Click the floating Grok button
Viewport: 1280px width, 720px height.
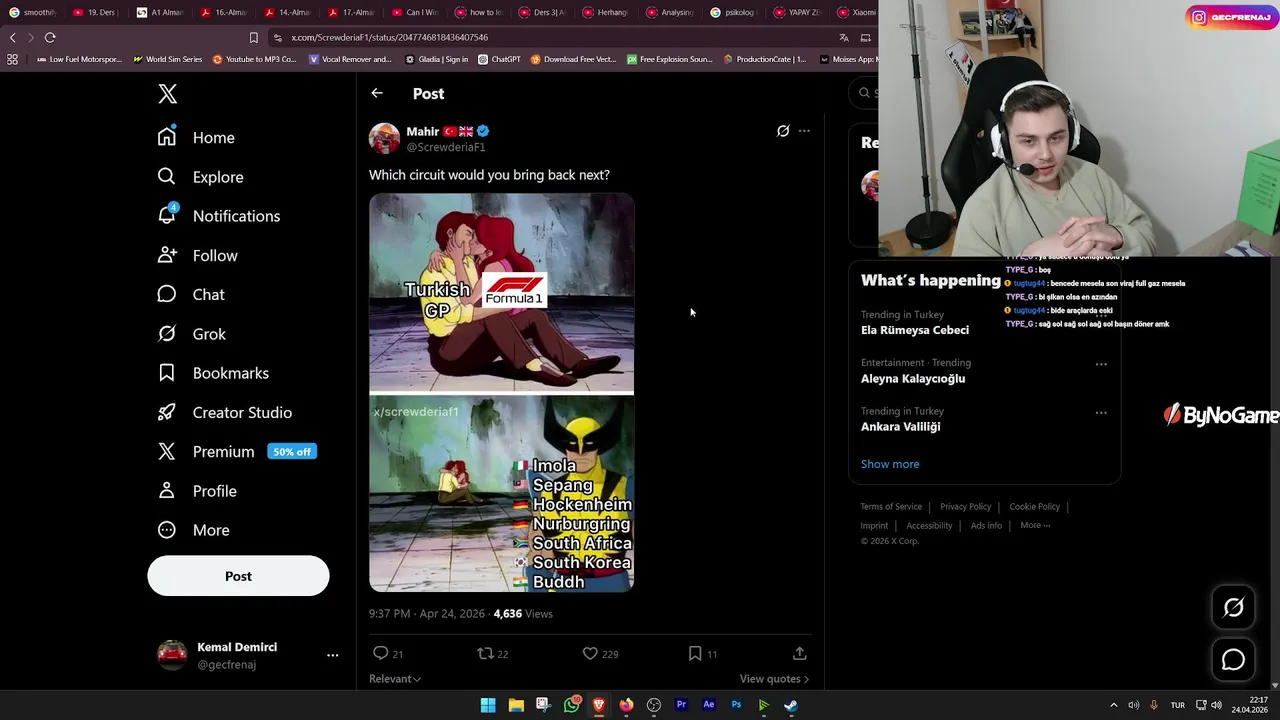(x=1233, y=607)
